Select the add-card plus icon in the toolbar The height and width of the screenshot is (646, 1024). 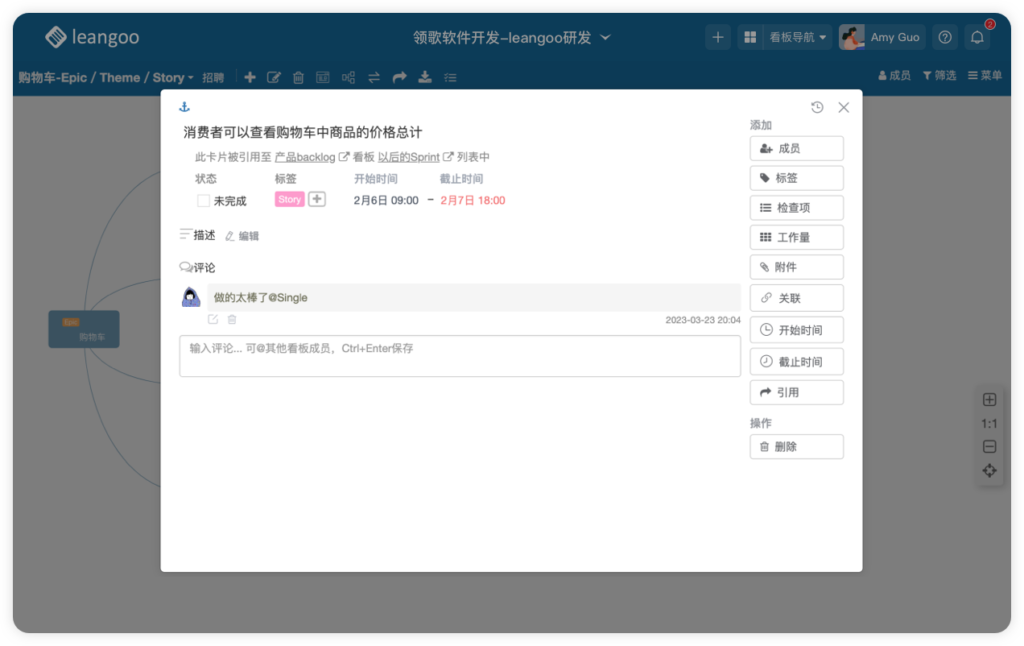[249, 77]
